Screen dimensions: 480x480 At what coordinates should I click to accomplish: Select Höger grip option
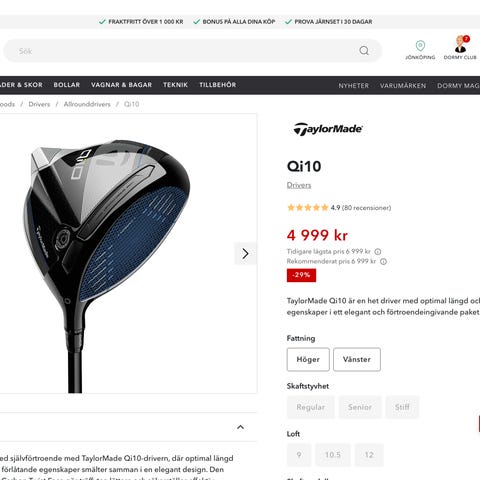308,359
